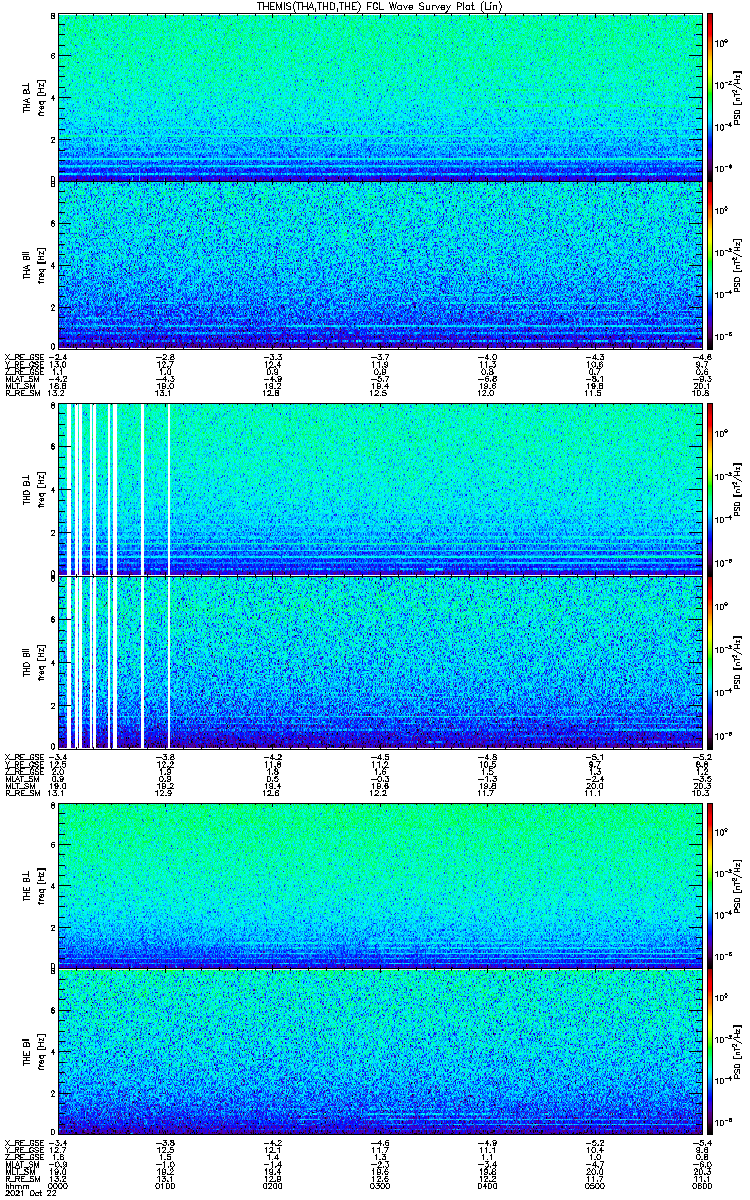Select the THA B-perpendicular spectrogram panel
The height and width of the screenshot is (1200, 750).
coord(379,96)
